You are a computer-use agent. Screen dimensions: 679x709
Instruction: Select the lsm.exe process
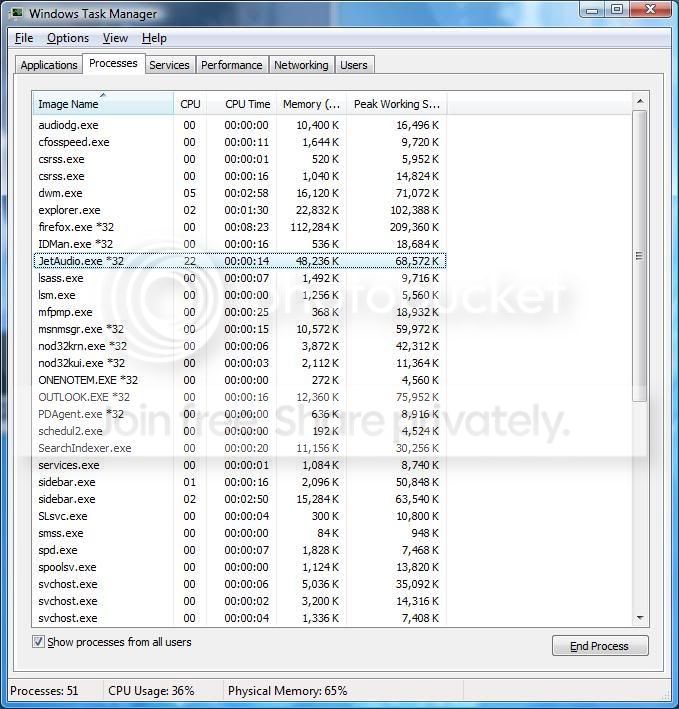point(240,295)
